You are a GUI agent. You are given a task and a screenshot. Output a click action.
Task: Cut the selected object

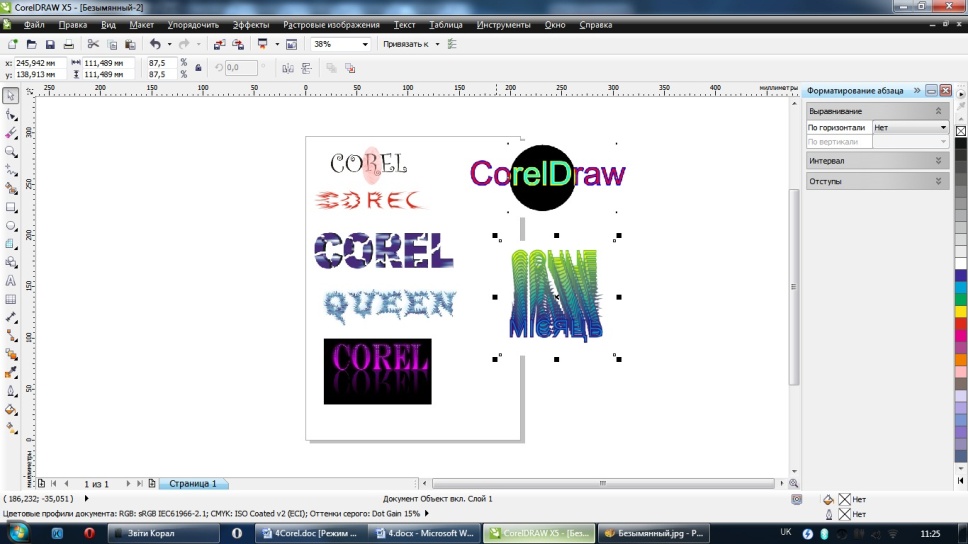93,44
